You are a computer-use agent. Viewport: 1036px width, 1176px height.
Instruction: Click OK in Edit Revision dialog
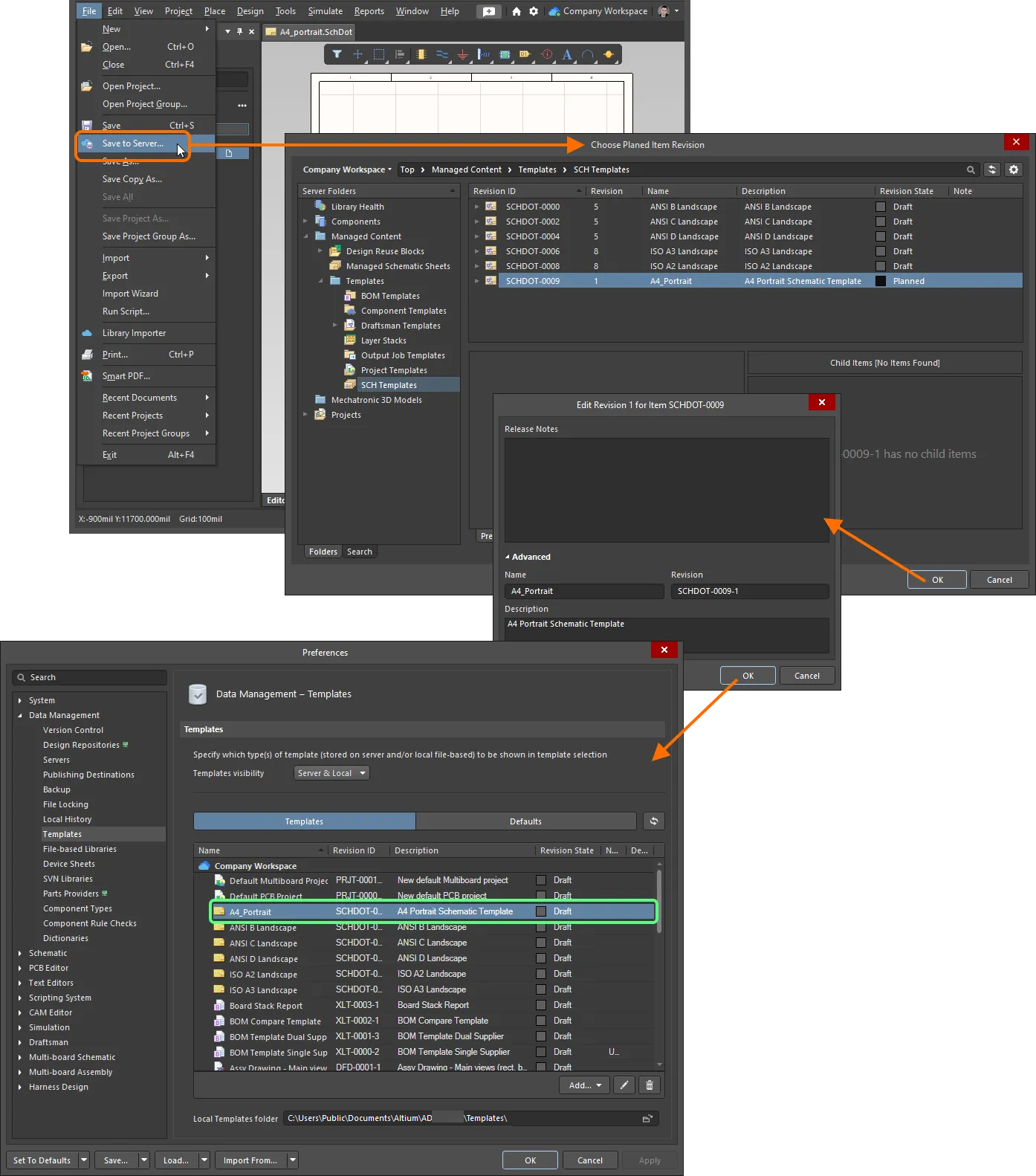tap(748, 676)
